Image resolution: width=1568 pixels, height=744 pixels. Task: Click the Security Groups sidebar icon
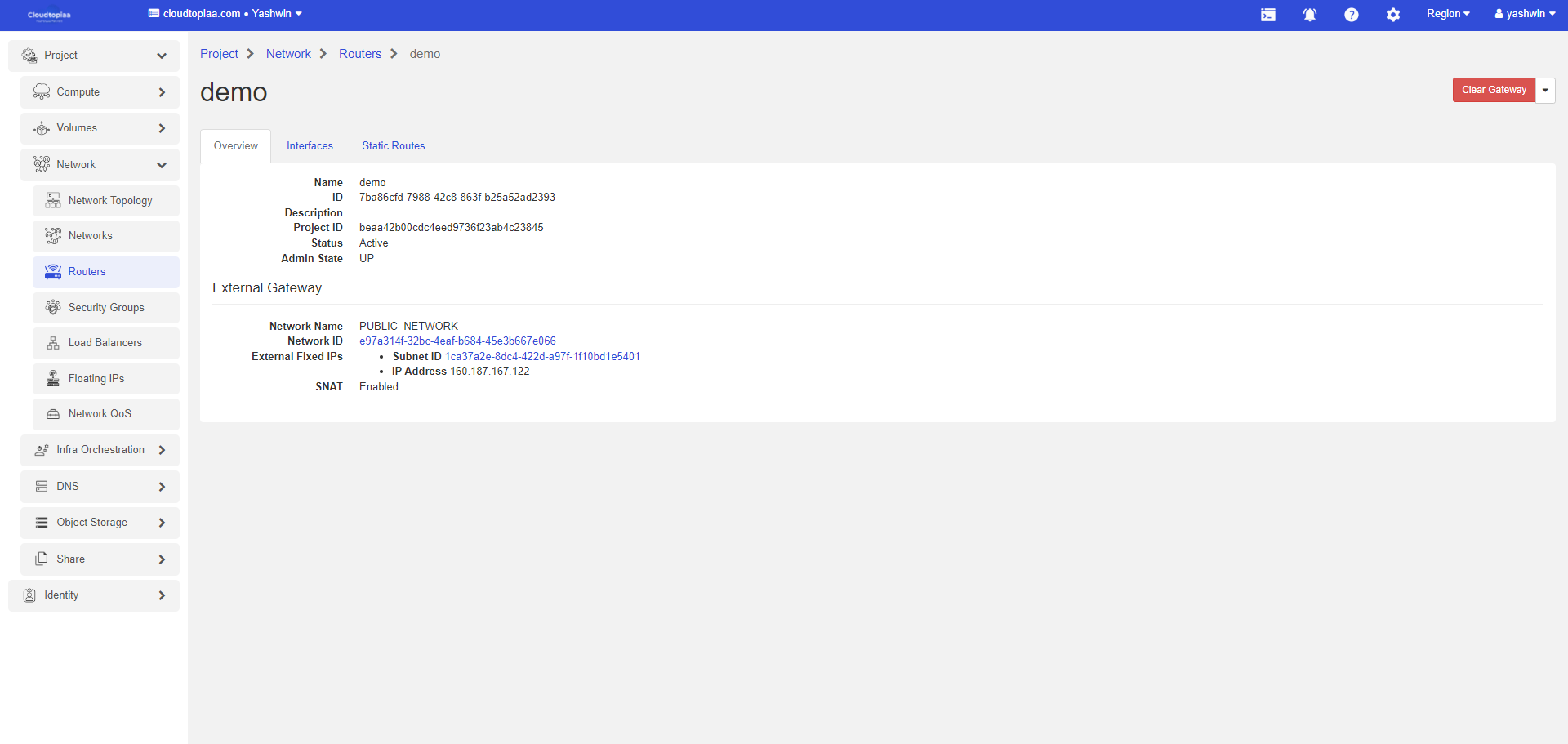(53, 308)
